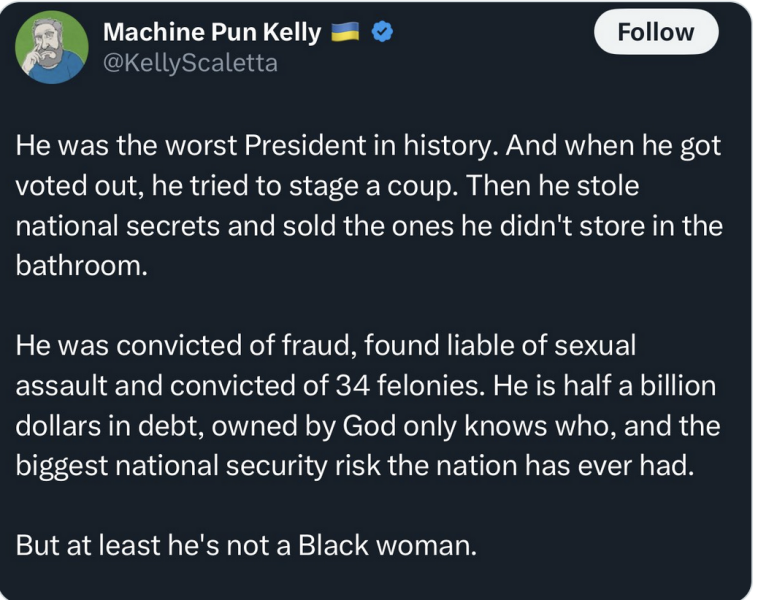
Task: Click the blue verified checkmark badge
Action: 381,33
